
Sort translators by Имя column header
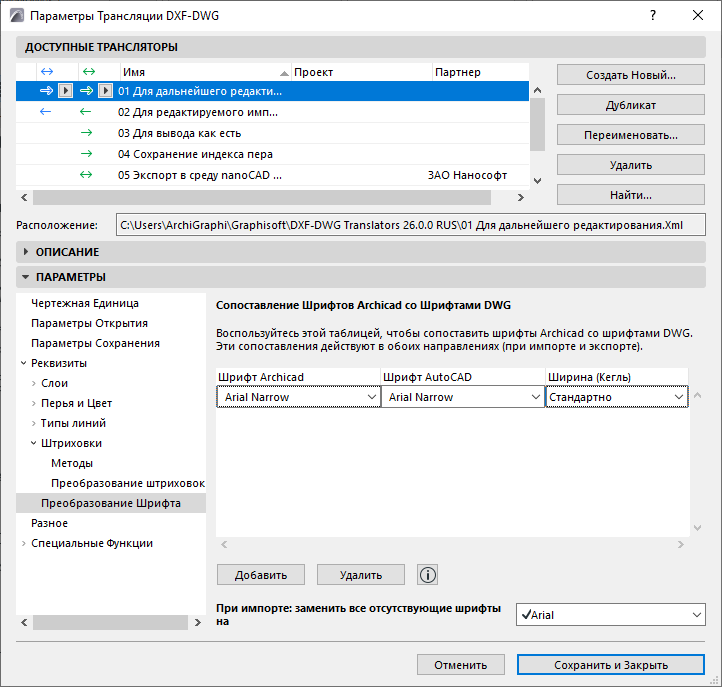[x=205, y=72]
